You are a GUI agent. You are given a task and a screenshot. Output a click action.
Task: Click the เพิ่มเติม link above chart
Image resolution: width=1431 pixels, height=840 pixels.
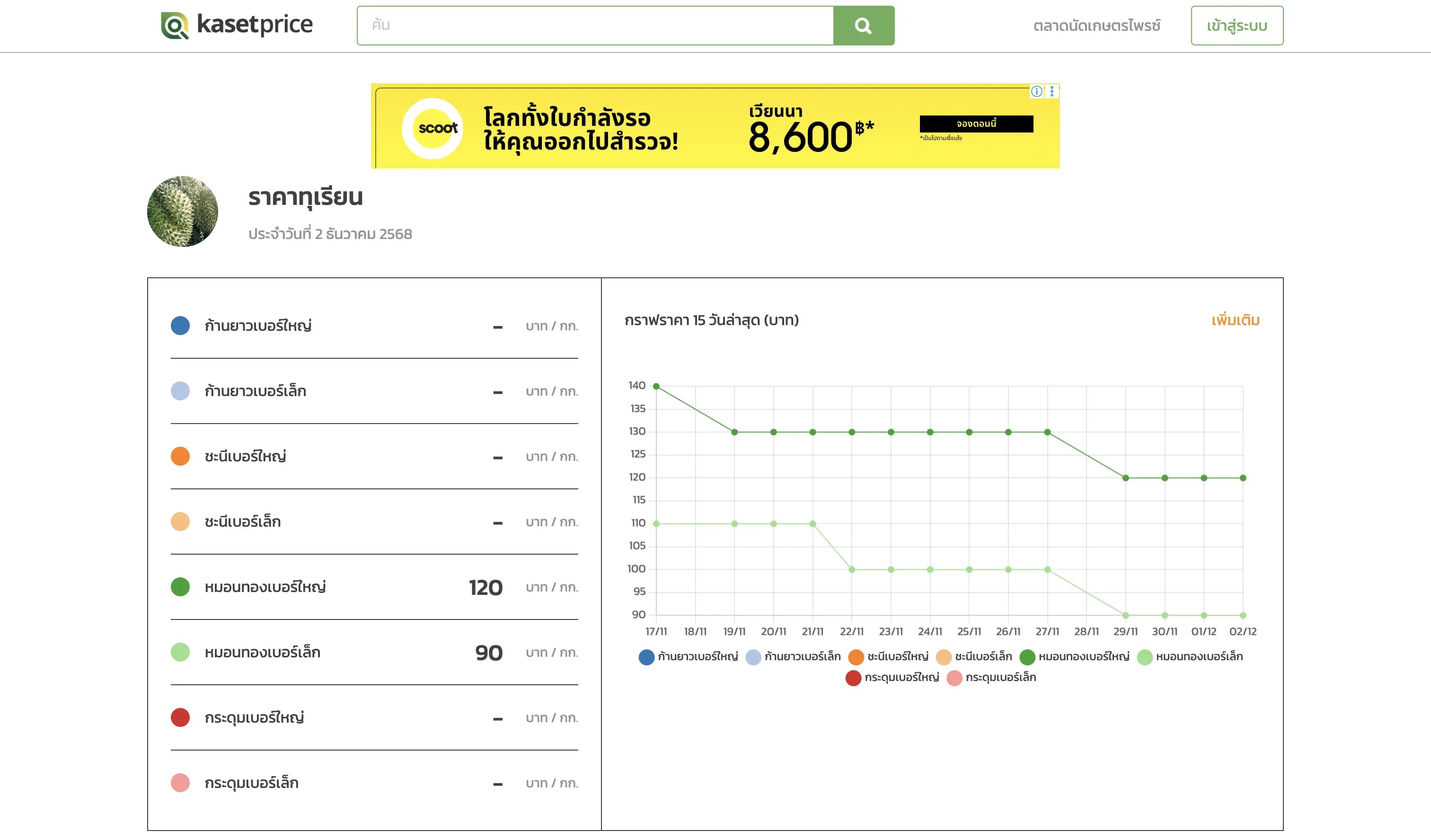pos(1235,320)
